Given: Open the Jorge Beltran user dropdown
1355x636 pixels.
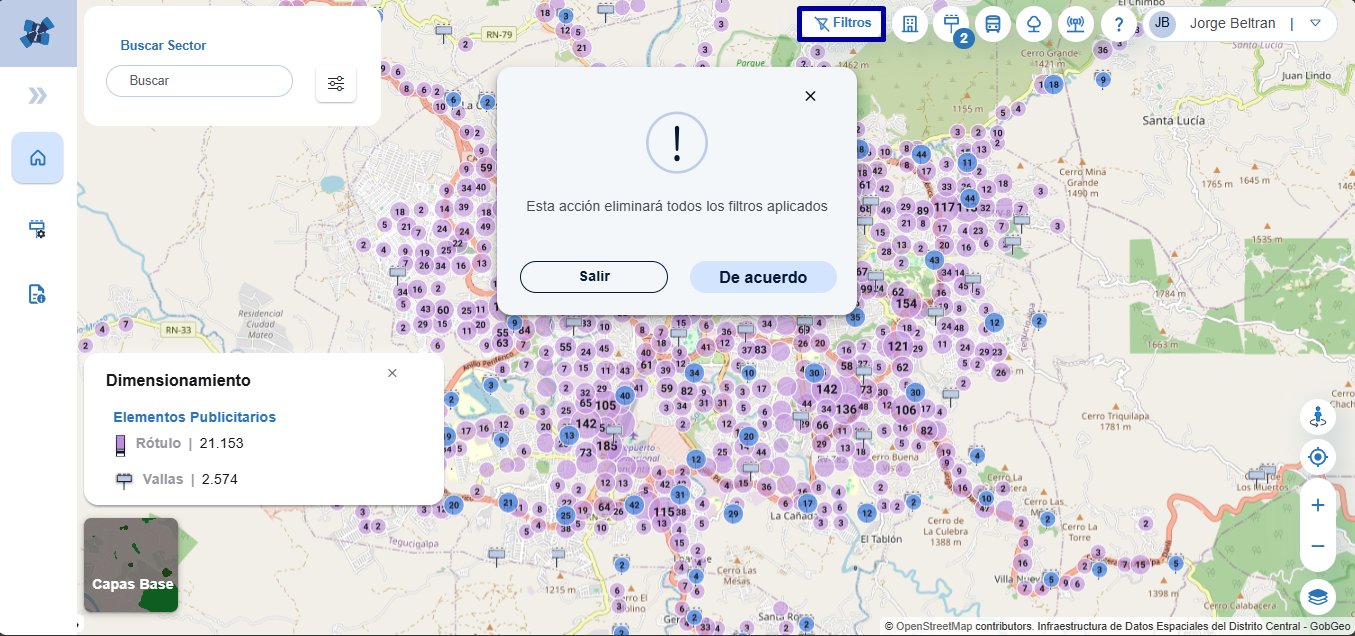Looking at the screenshot, I should point(1315,23).
